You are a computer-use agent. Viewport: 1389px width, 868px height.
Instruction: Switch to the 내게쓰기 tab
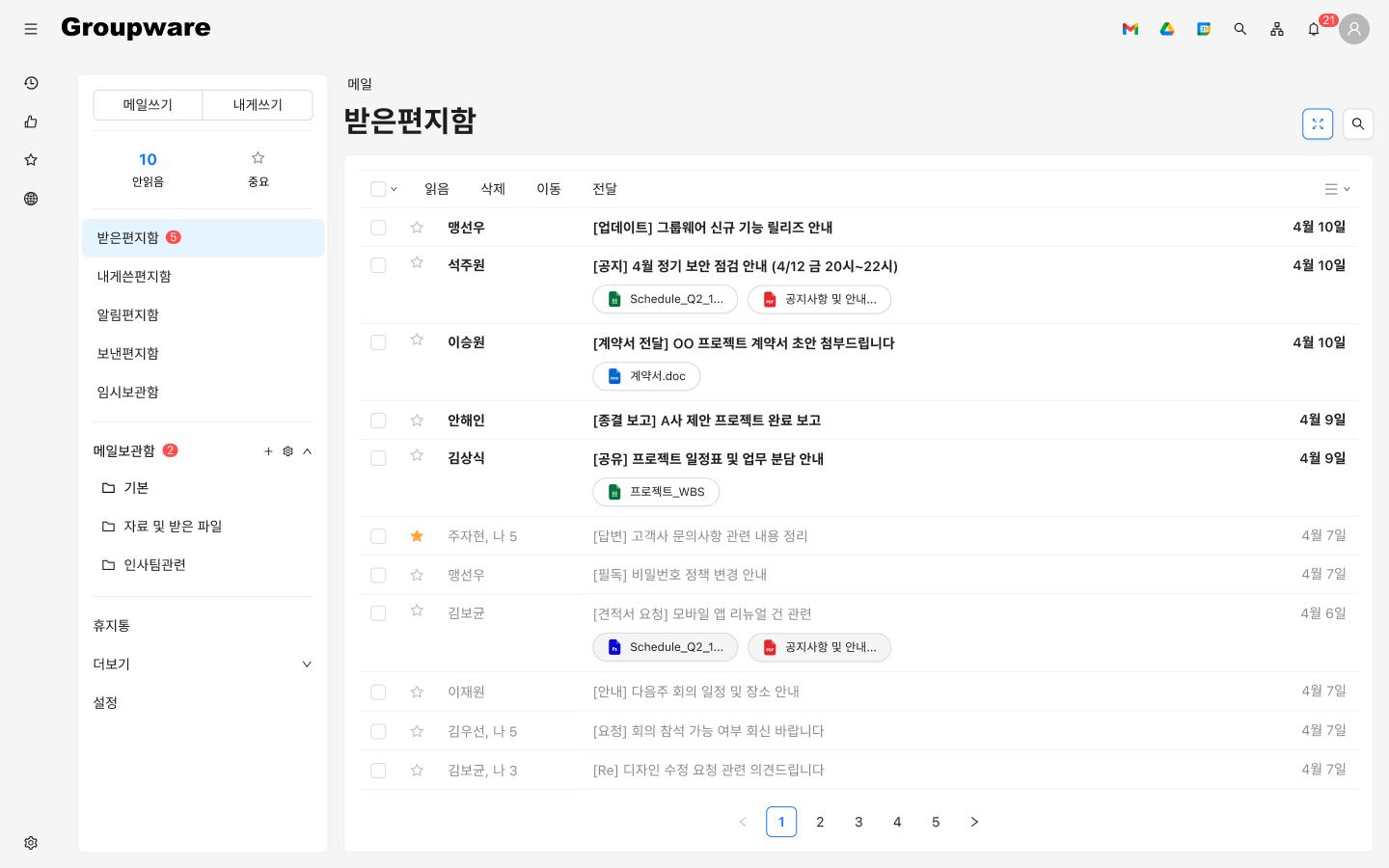click(x=258, y=105)
